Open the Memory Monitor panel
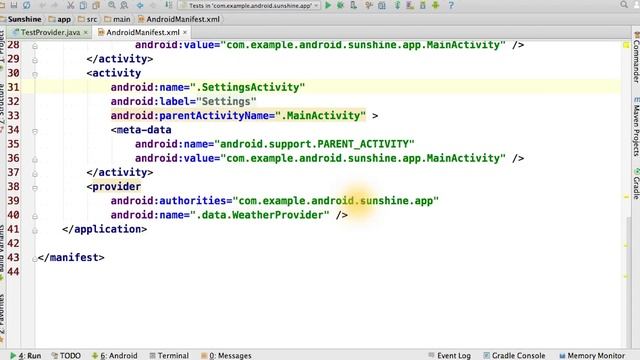Viewport: 640px width, 360px height. tap(592, 356)
